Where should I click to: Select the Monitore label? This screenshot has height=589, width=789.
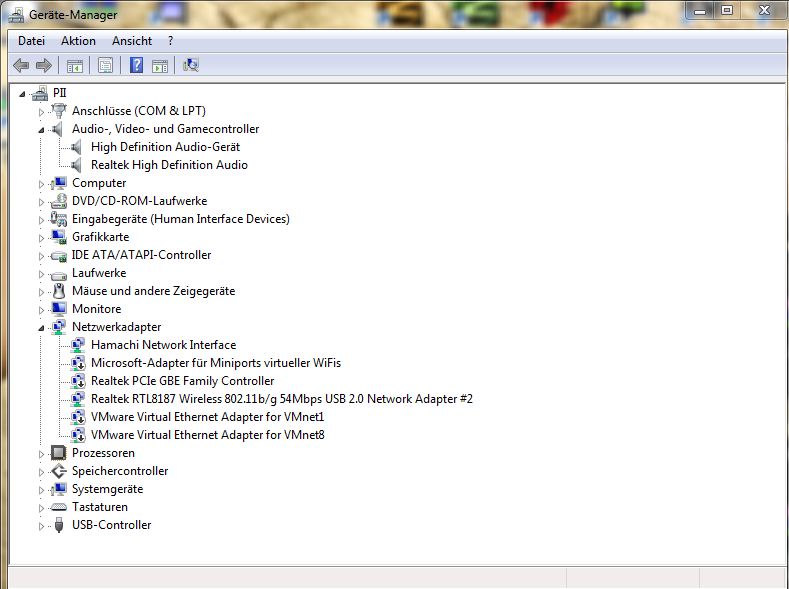point(97,309)
